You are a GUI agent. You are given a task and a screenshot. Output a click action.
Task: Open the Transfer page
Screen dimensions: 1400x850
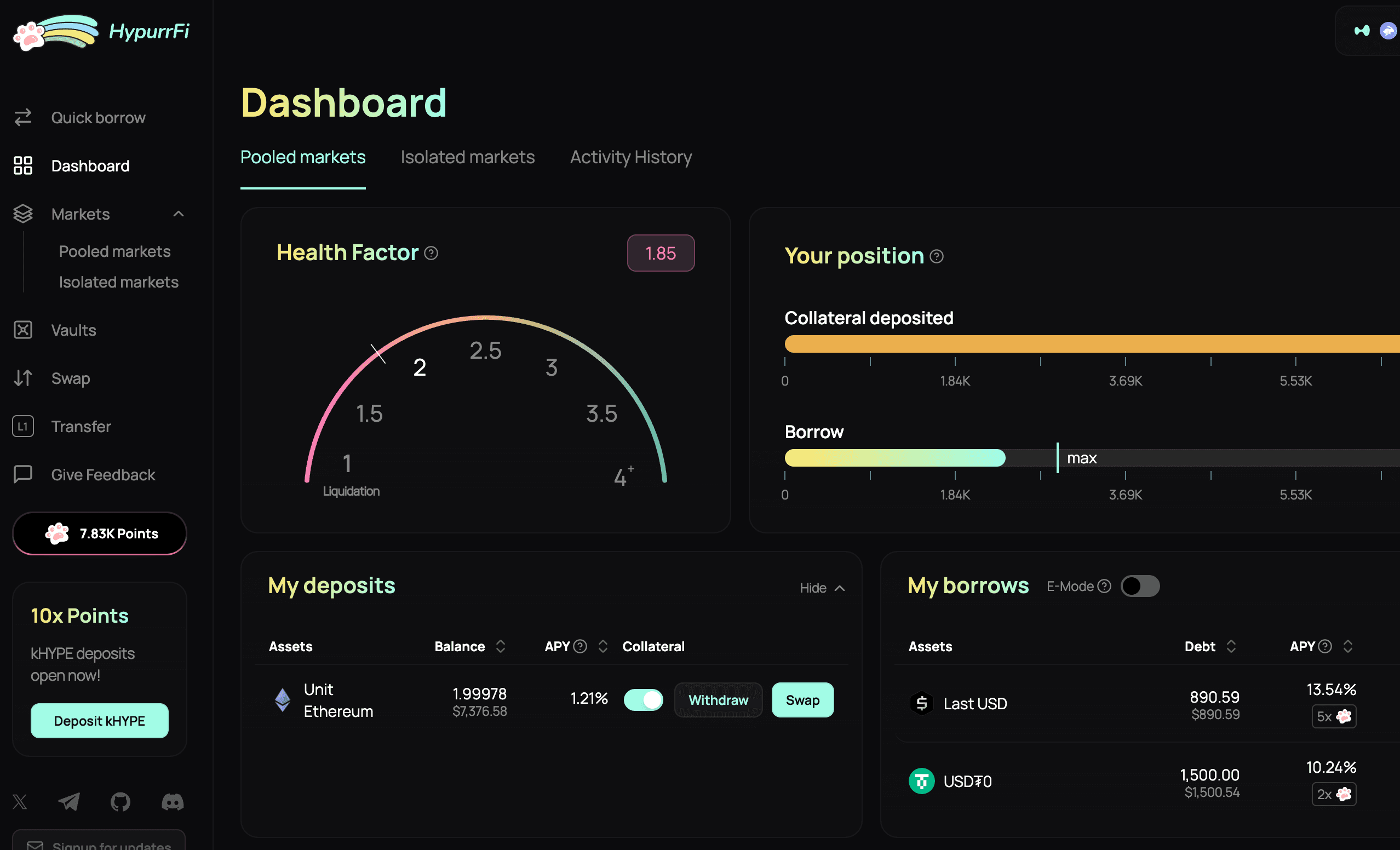tap(81, 427)
